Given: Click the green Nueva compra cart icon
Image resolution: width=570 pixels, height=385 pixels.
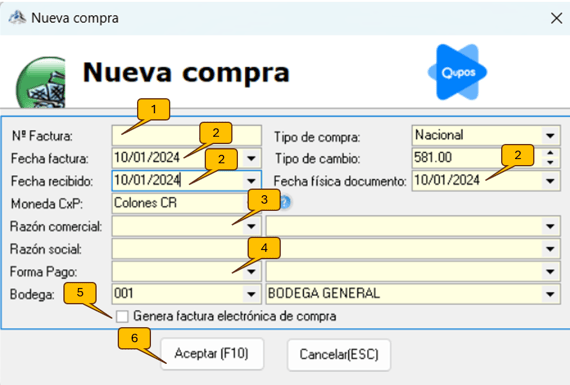Looking at the screenshot, I should pos(41,82).
